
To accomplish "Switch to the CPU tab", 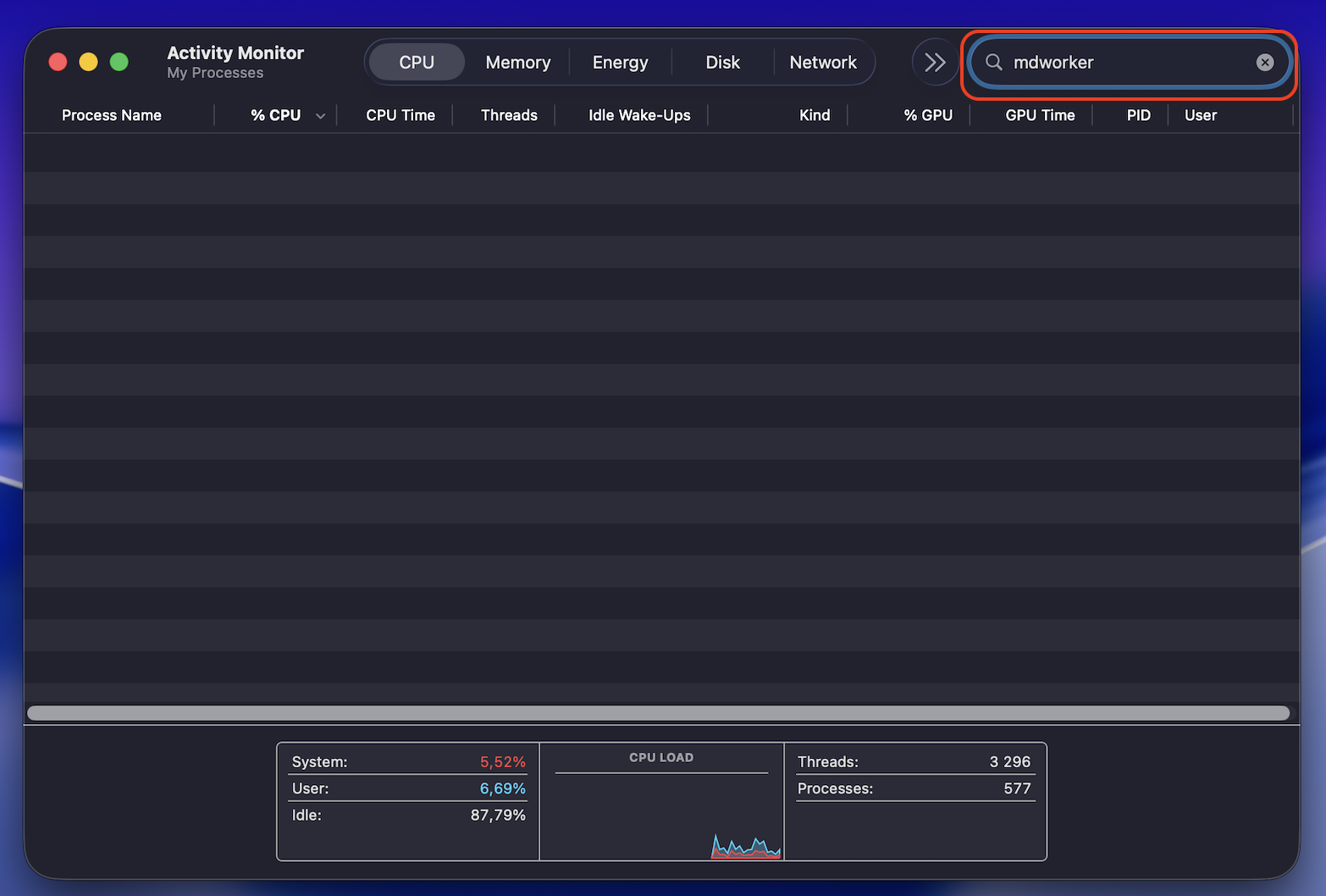I will 417,62.
